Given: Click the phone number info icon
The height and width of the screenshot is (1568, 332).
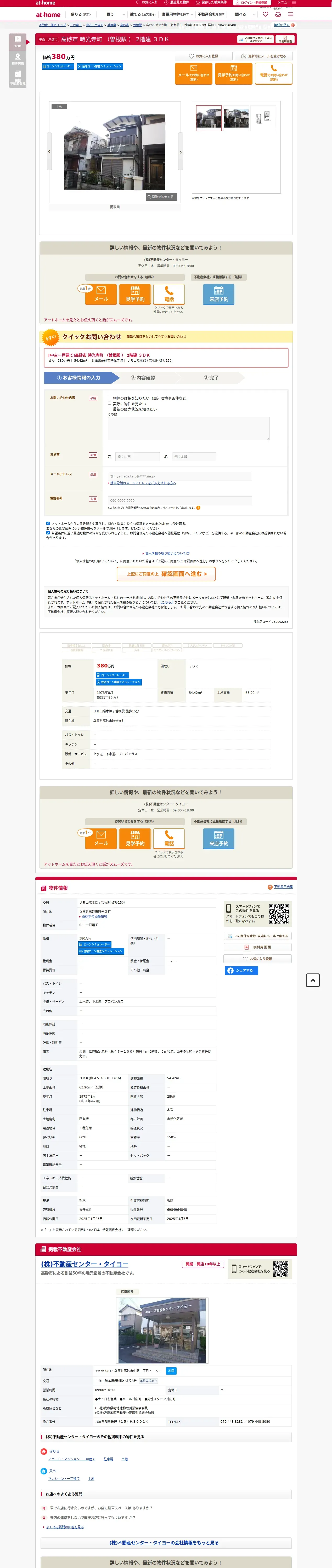Looking at the screenshot, I should (198, 508).
